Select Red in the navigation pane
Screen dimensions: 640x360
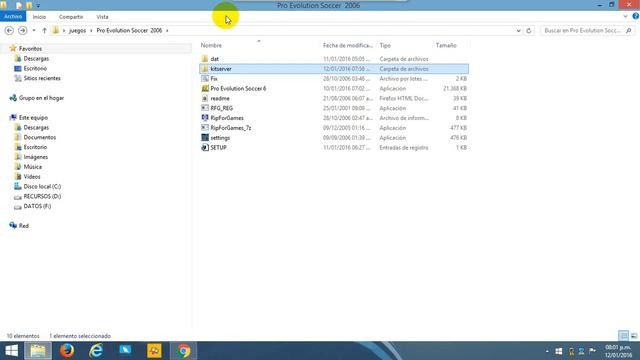coord(24,226)
